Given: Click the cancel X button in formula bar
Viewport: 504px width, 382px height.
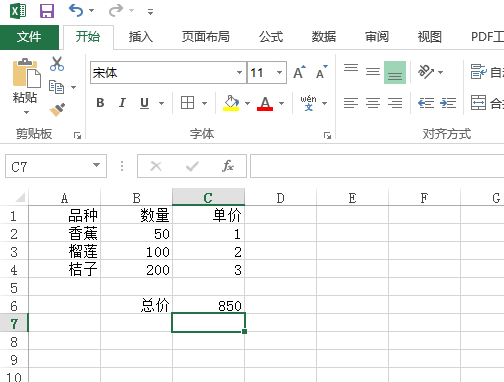Looking at the screenshot, I should [156, 166].
